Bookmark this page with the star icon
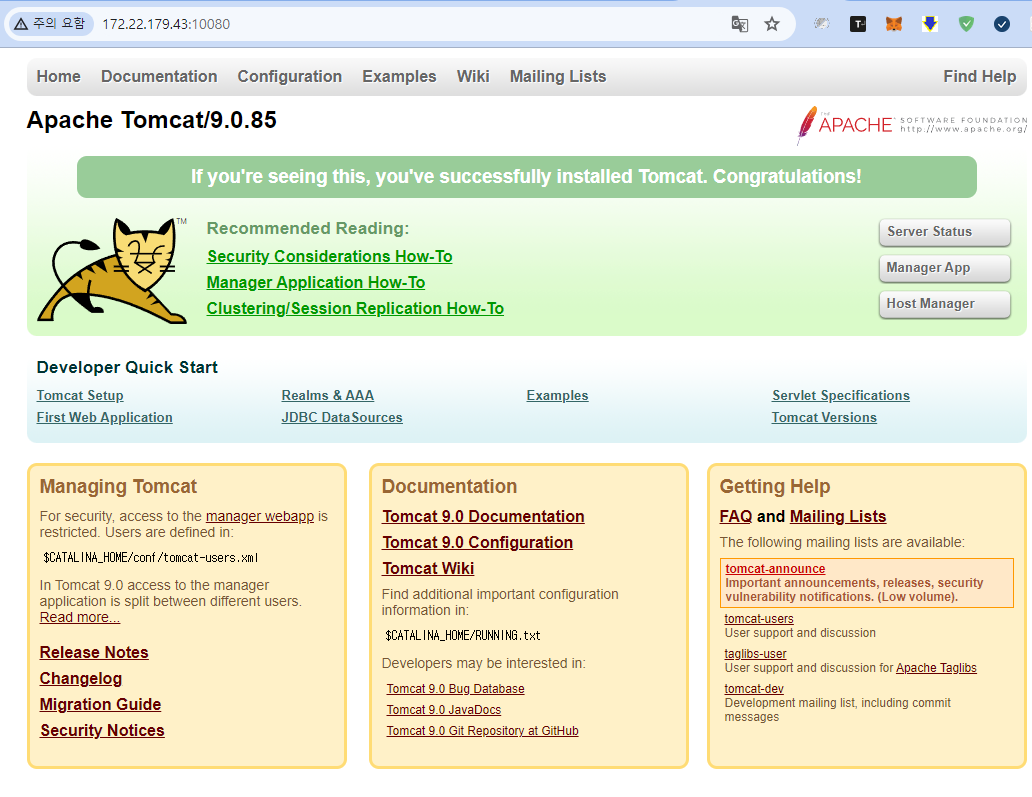 772,24
